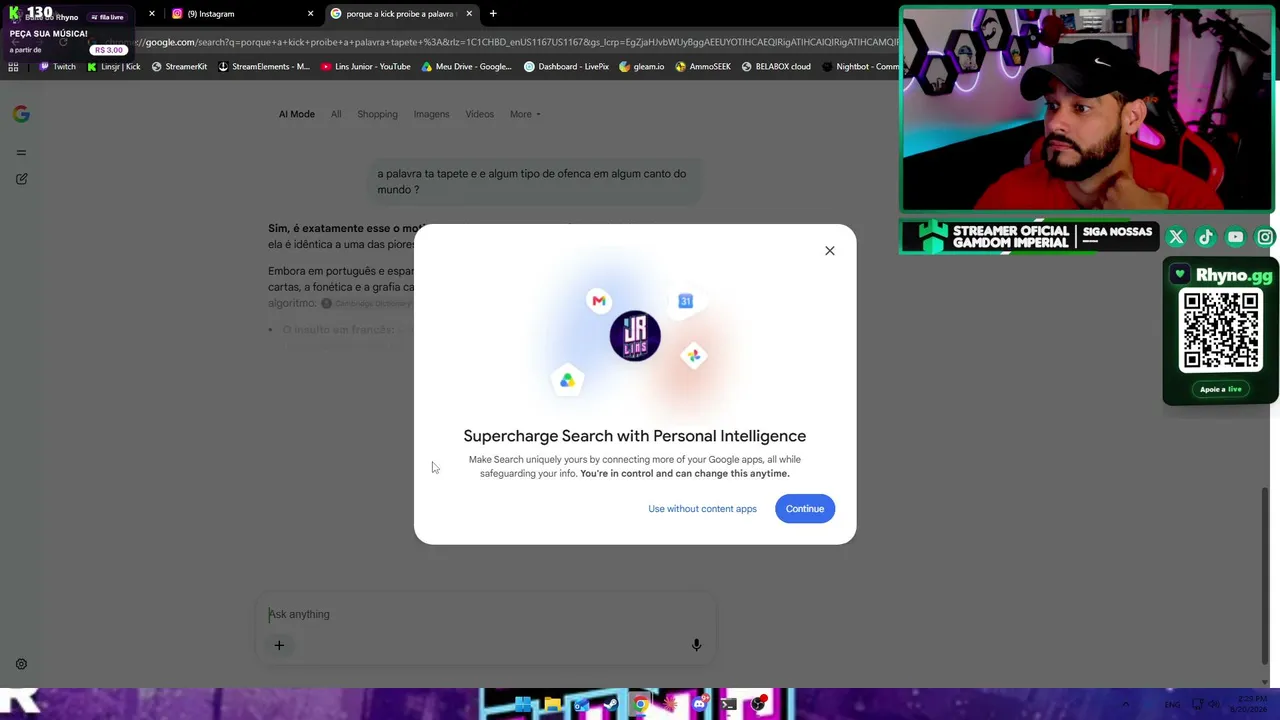Viewport: 1280px width, 720px height.
Task: Open OBS Studio from the taskbar
Action: point(758,705)
